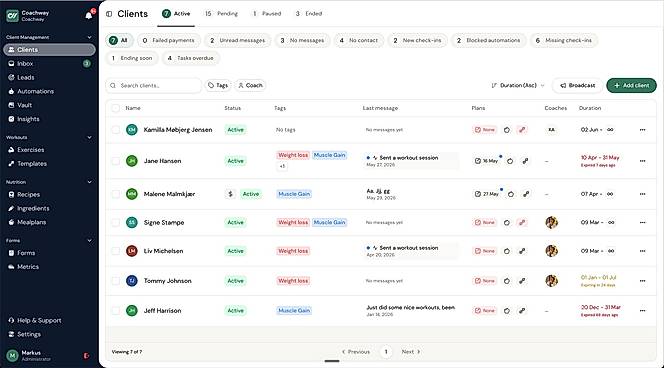The width and height of the screenshot is (664, 368).
Task: Open the Tags filter dropdown
Action: coord(218,86)
